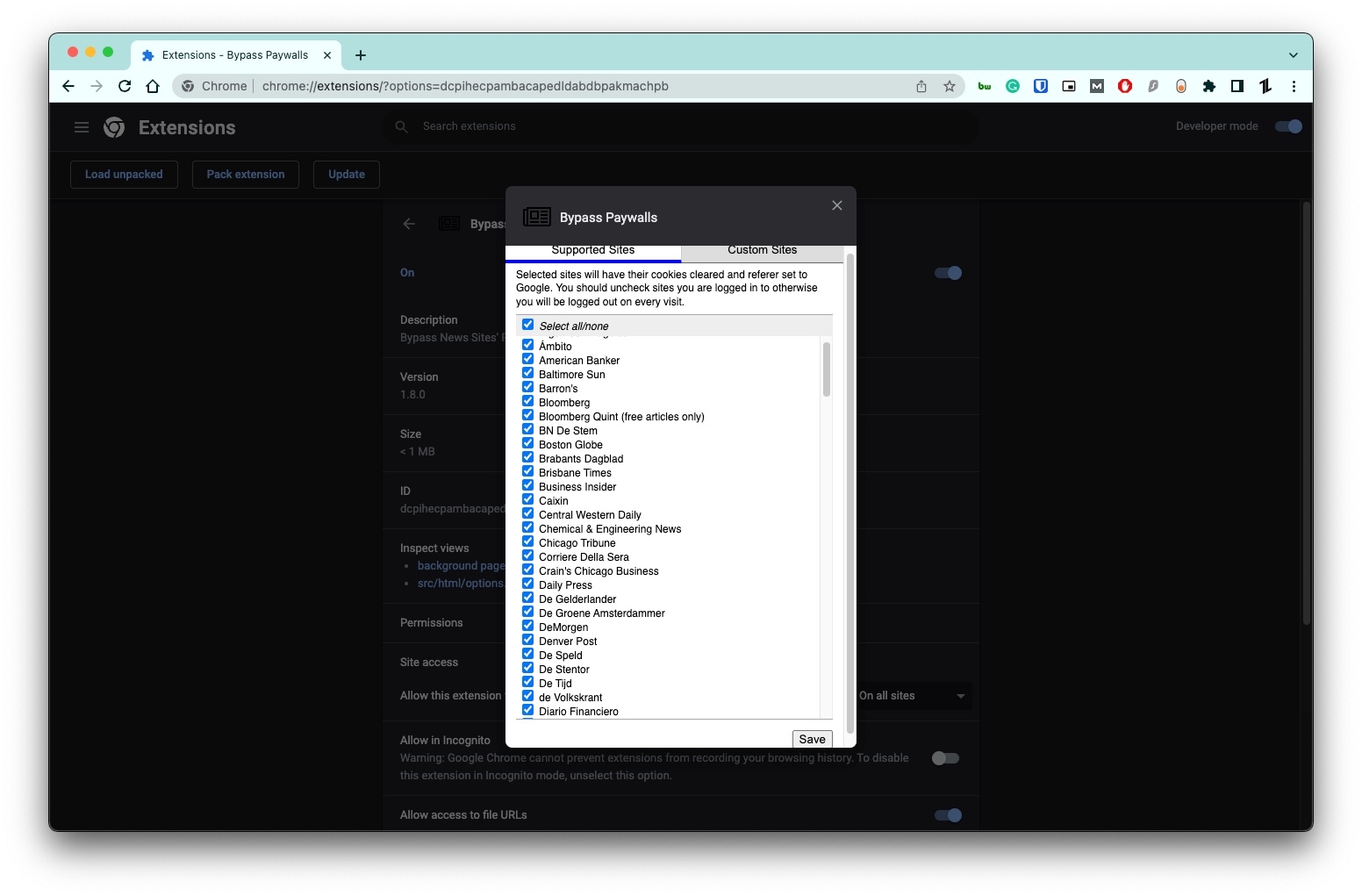Click the Load unpacked button
The height and width of the screenshot is (896, 1362).
point(124,174)
